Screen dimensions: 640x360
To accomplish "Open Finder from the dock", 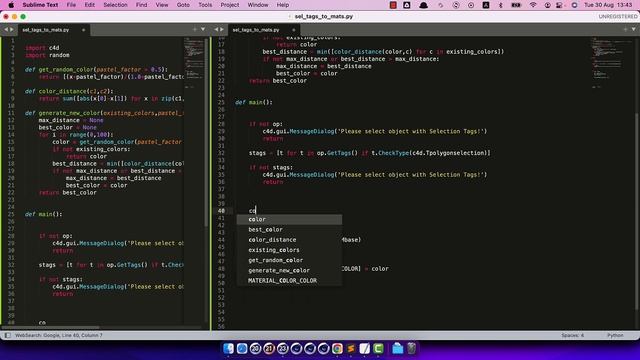I will tap(228, 349).
